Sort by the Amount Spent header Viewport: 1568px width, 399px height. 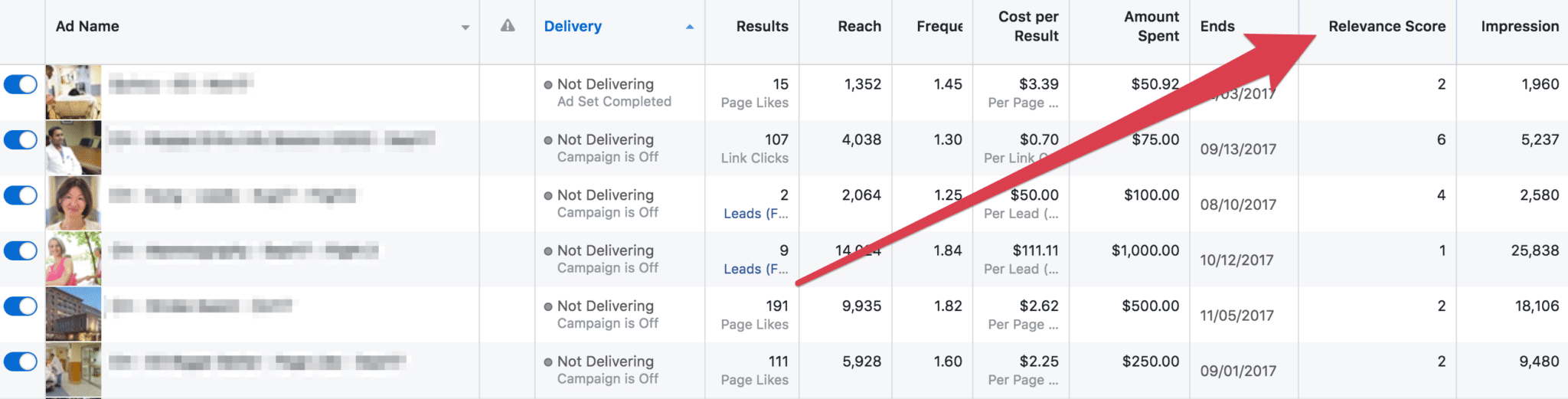tap(1151, 26)
